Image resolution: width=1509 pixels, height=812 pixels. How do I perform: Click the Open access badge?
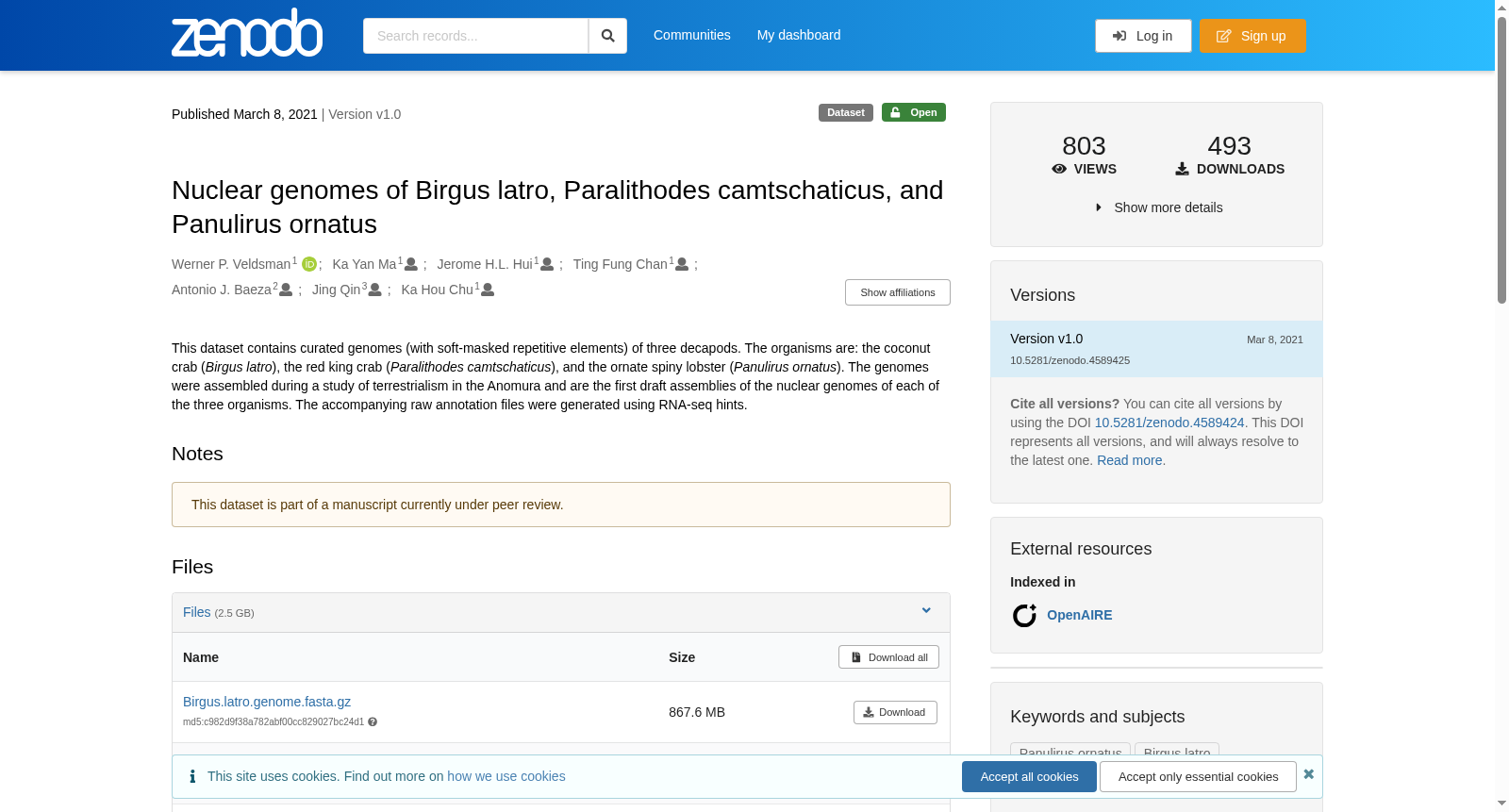click(x=914, y=112)
